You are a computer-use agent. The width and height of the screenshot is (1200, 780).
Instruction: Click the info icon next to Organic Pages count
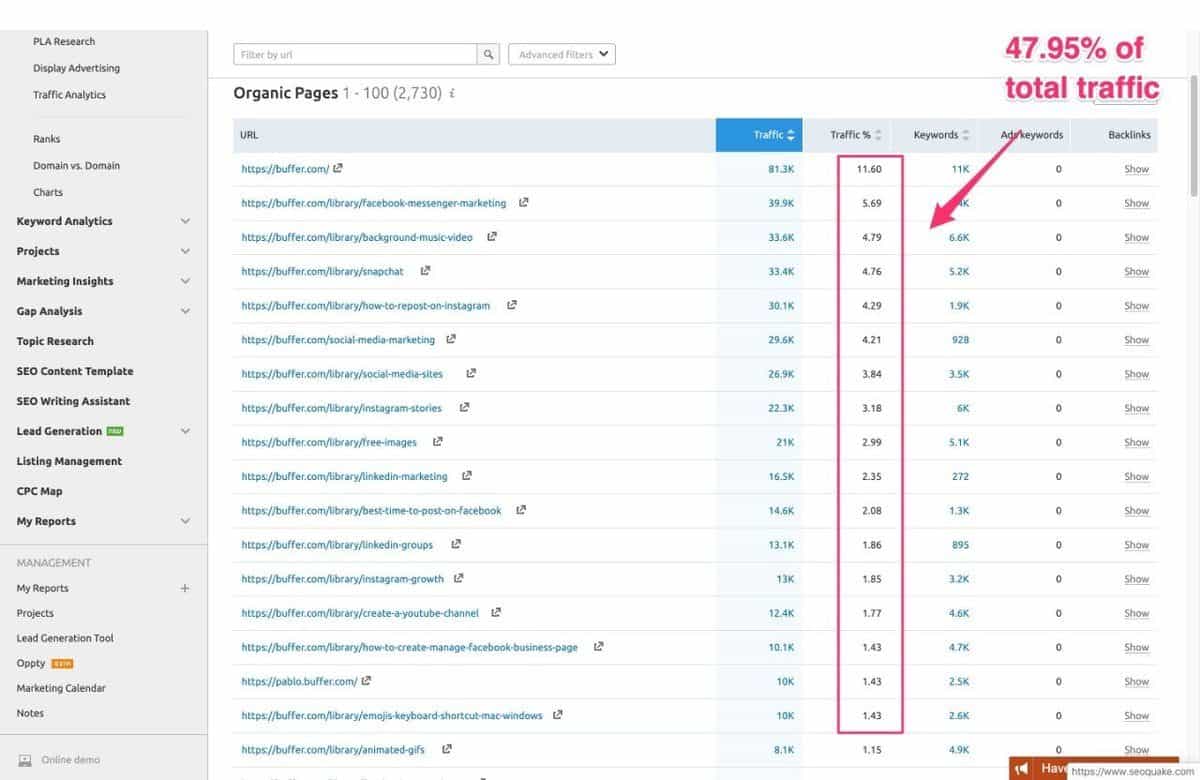pyautogui.click(x=452, y=94)
